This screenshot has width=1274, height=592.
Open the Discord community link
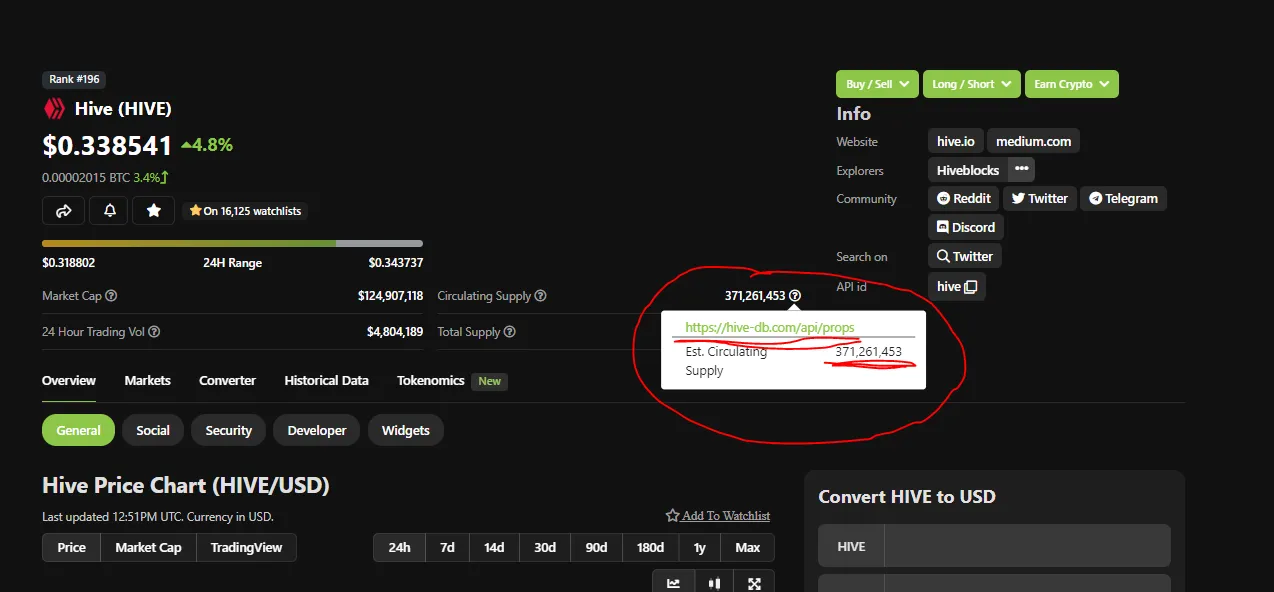(967, 227)
